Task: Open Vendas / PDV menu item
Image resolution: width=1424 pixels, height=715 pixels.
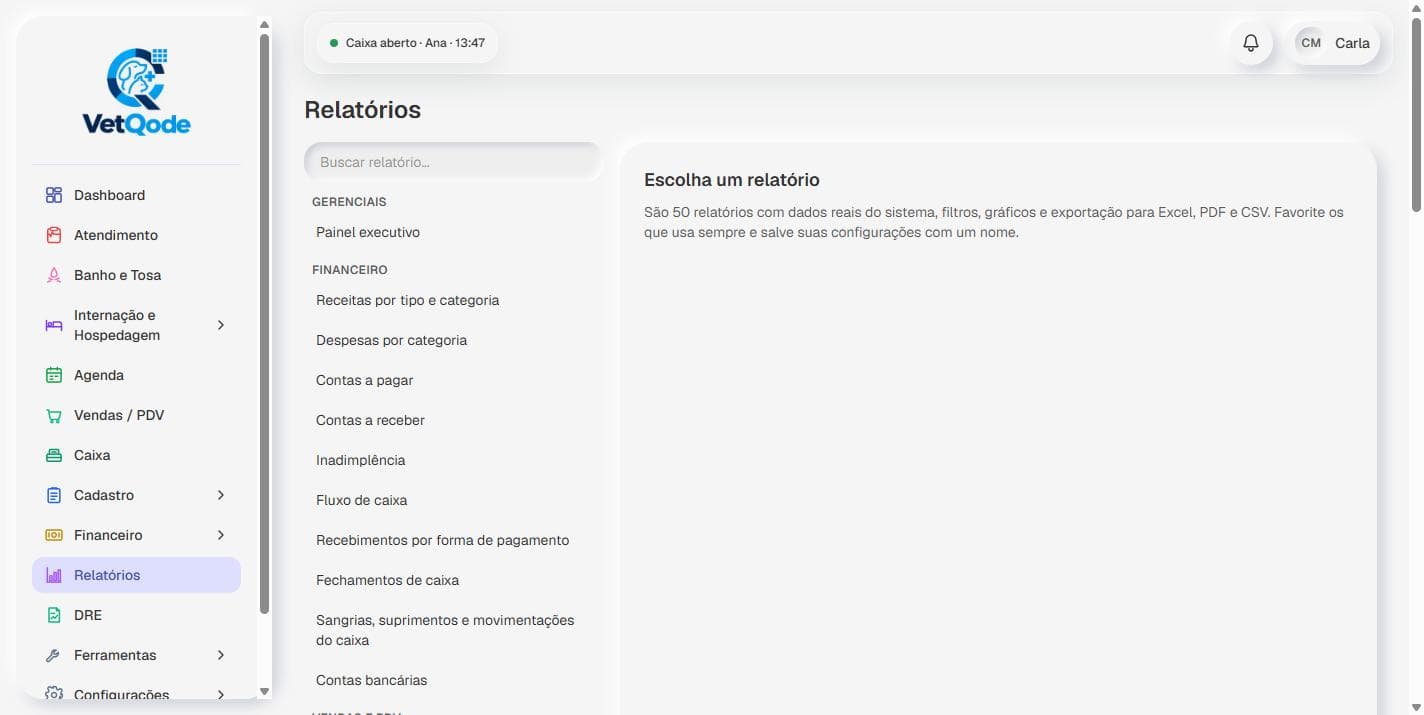Action: click(136, 415)
